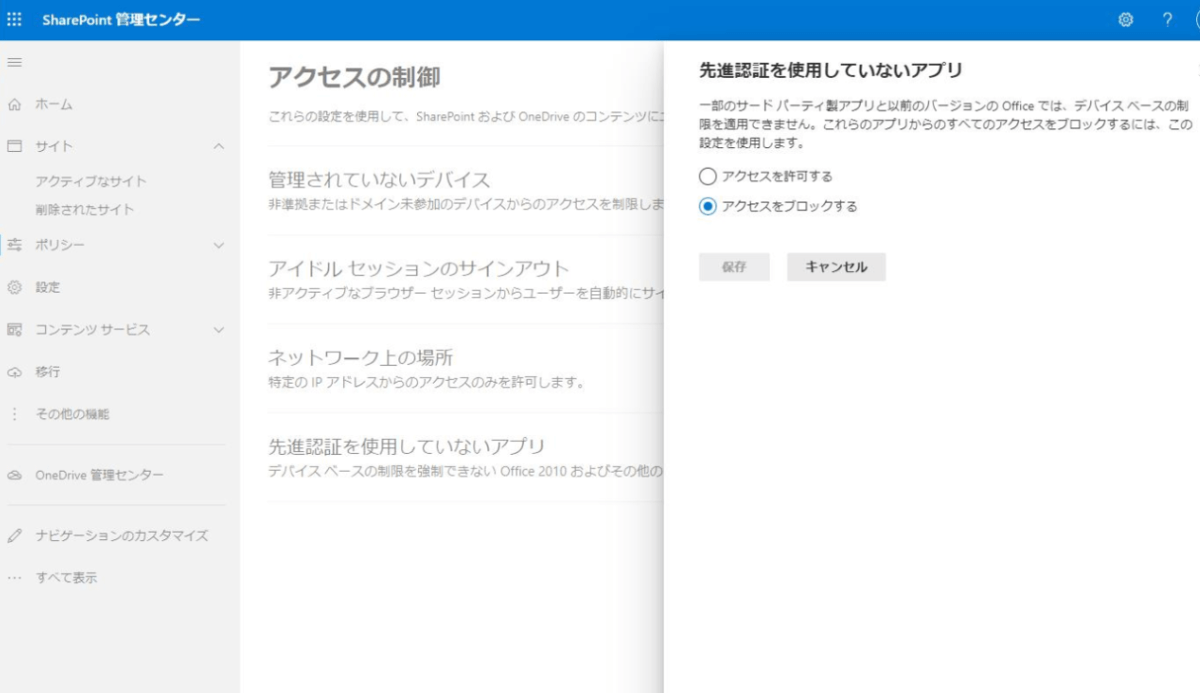Open その他の機能 in navigation
This screenshot has width=1200, height=693.
[x=72, y=414]
